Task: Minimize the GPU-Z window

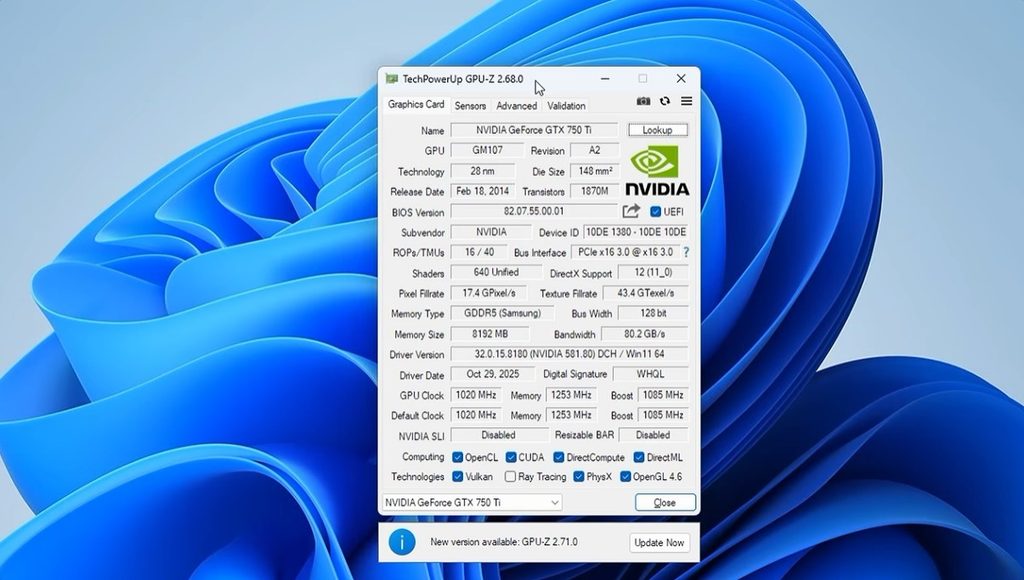Action: 605,78
